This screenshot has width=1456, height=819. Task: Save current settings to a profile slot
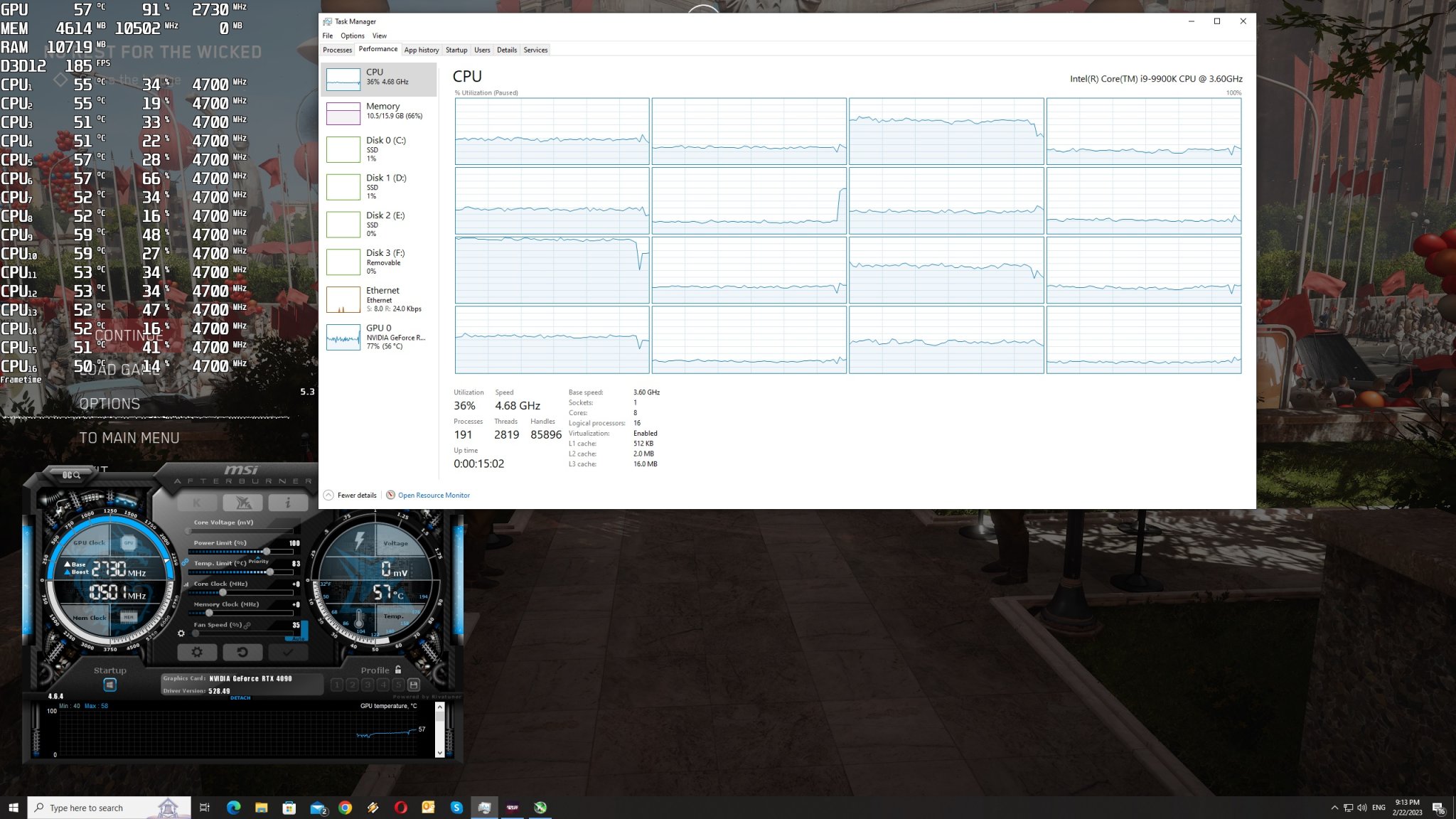(413, 685)
